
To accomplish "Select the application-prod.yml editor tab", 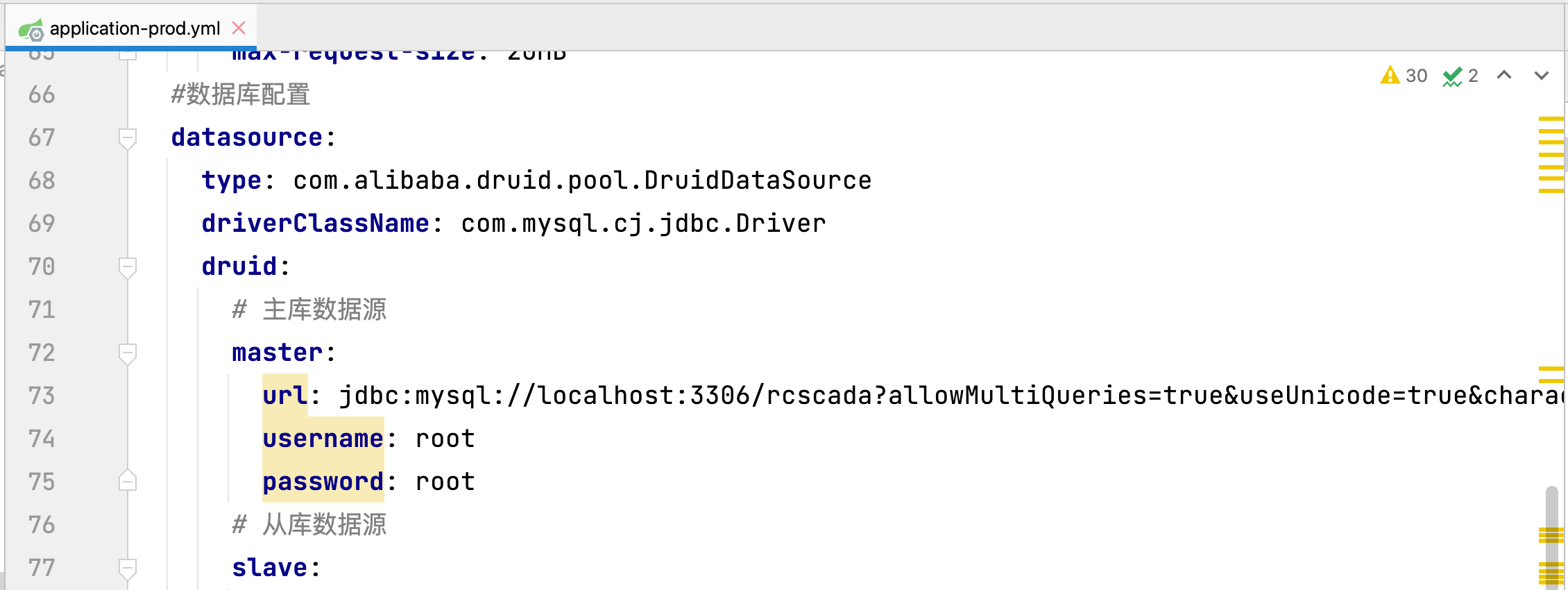I will (x=135, y=28).
